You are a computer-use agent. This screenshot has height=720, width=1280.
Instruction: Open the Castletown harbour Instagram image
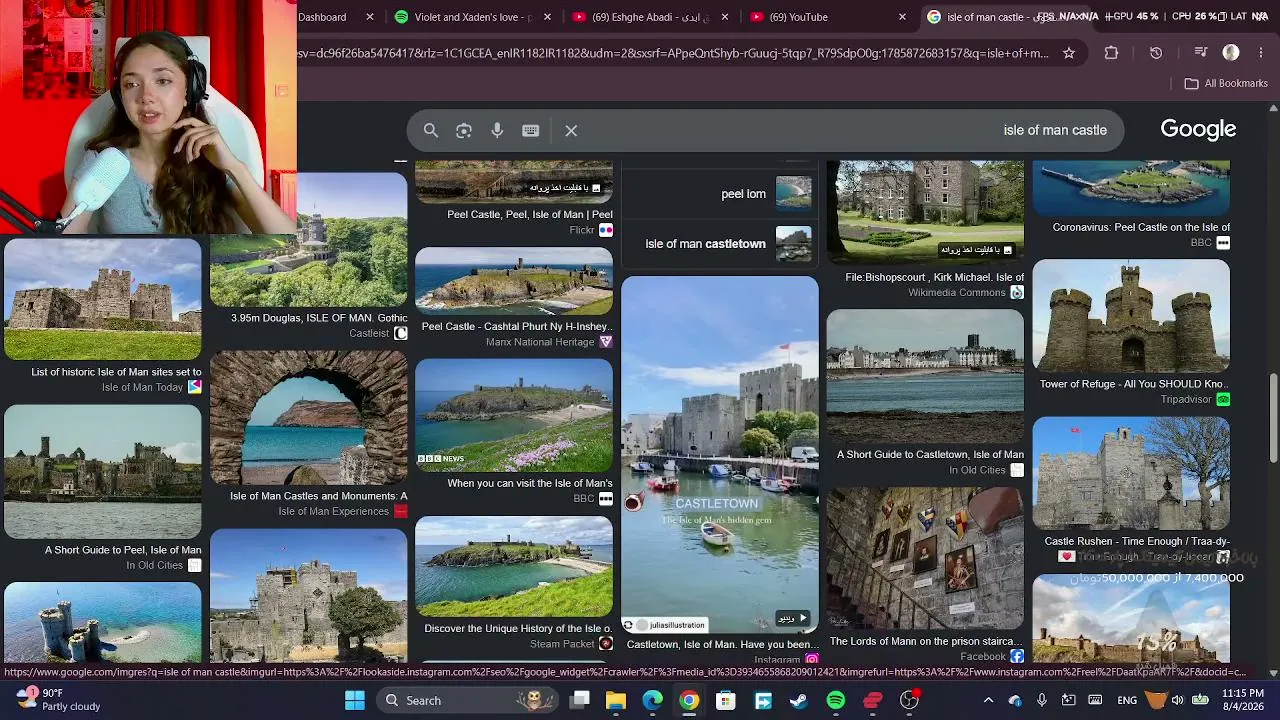[x=720, y=456]
